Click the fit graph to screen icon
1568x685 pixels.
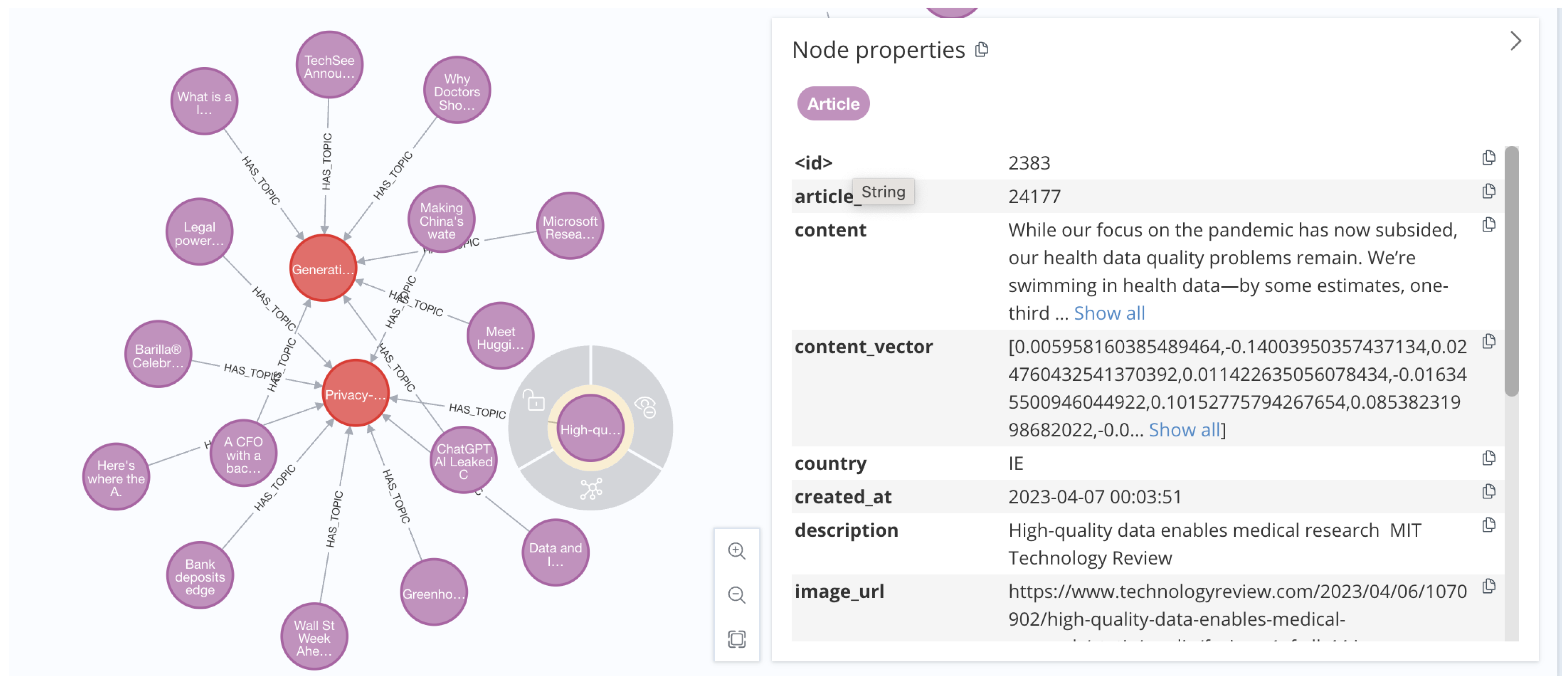click(736, 639)
